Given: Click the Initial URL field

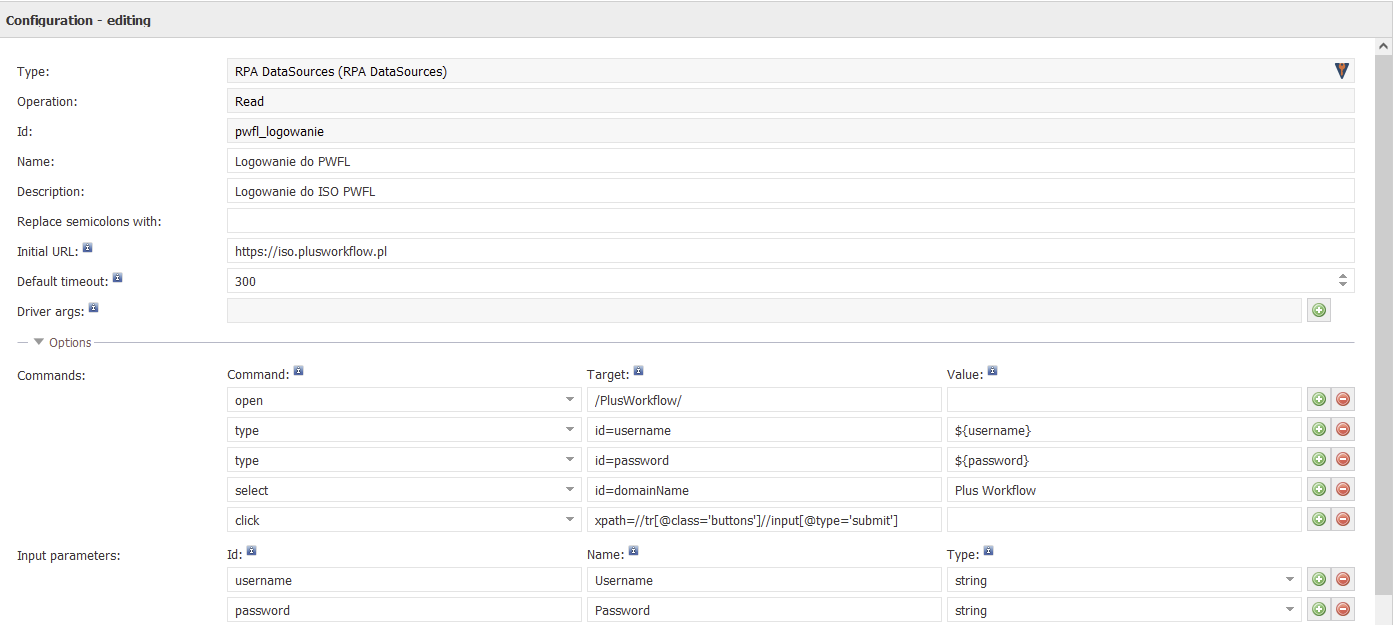Looking at the screenshot, I should pyautogui.click(x=790, y=251).
